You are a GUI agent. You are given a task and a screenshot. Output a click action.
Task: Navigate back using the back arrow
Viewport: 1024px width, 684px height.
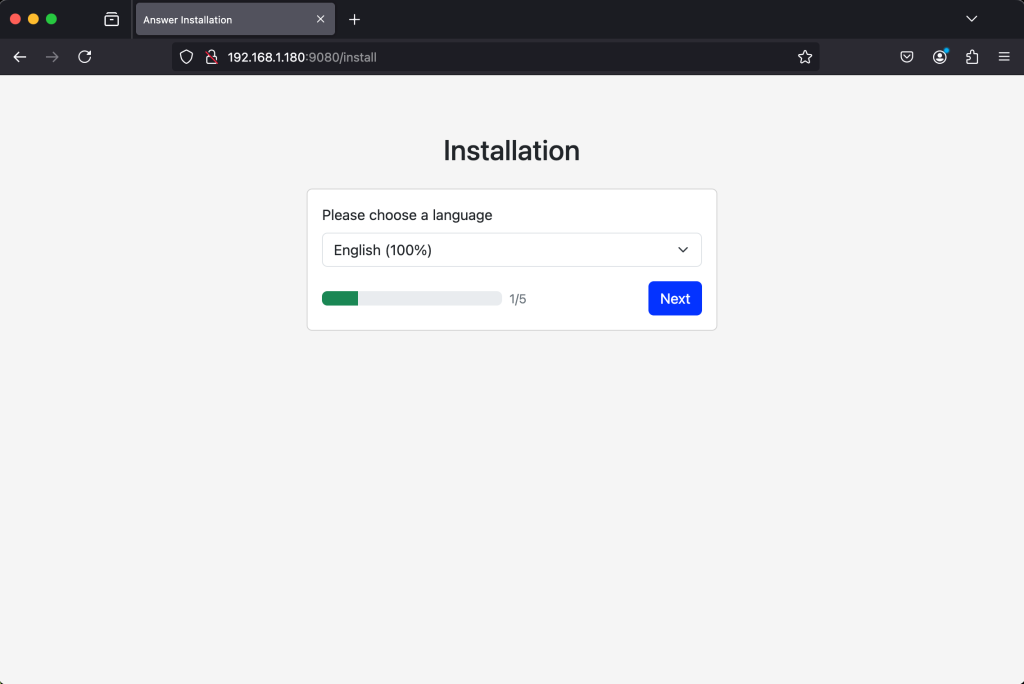tap(20, 57)
